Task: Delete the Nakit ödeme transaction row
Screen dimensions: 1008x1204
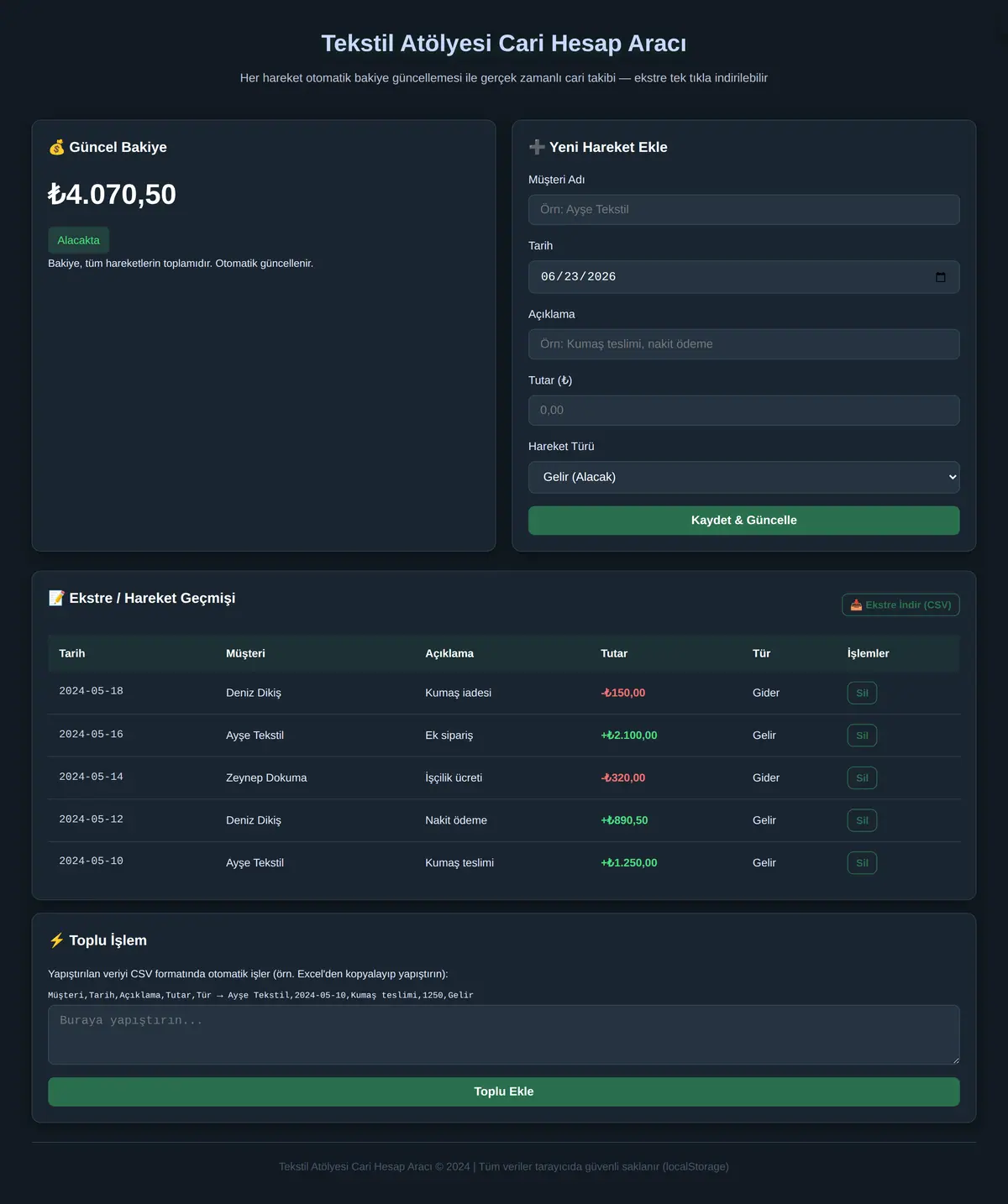Action: tap(862, 820)
